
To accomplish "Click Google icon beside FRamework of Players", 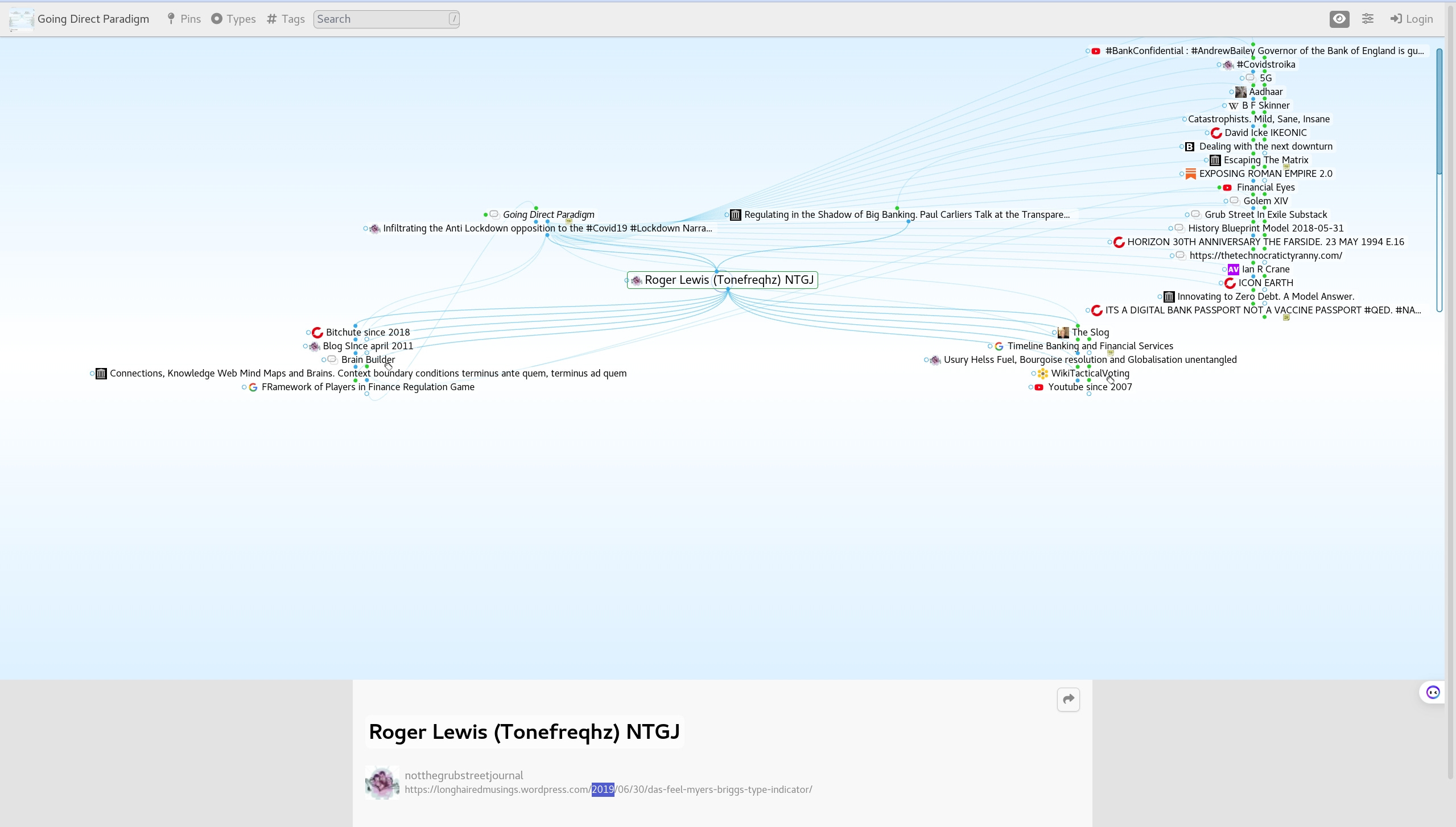I will 253,387.
